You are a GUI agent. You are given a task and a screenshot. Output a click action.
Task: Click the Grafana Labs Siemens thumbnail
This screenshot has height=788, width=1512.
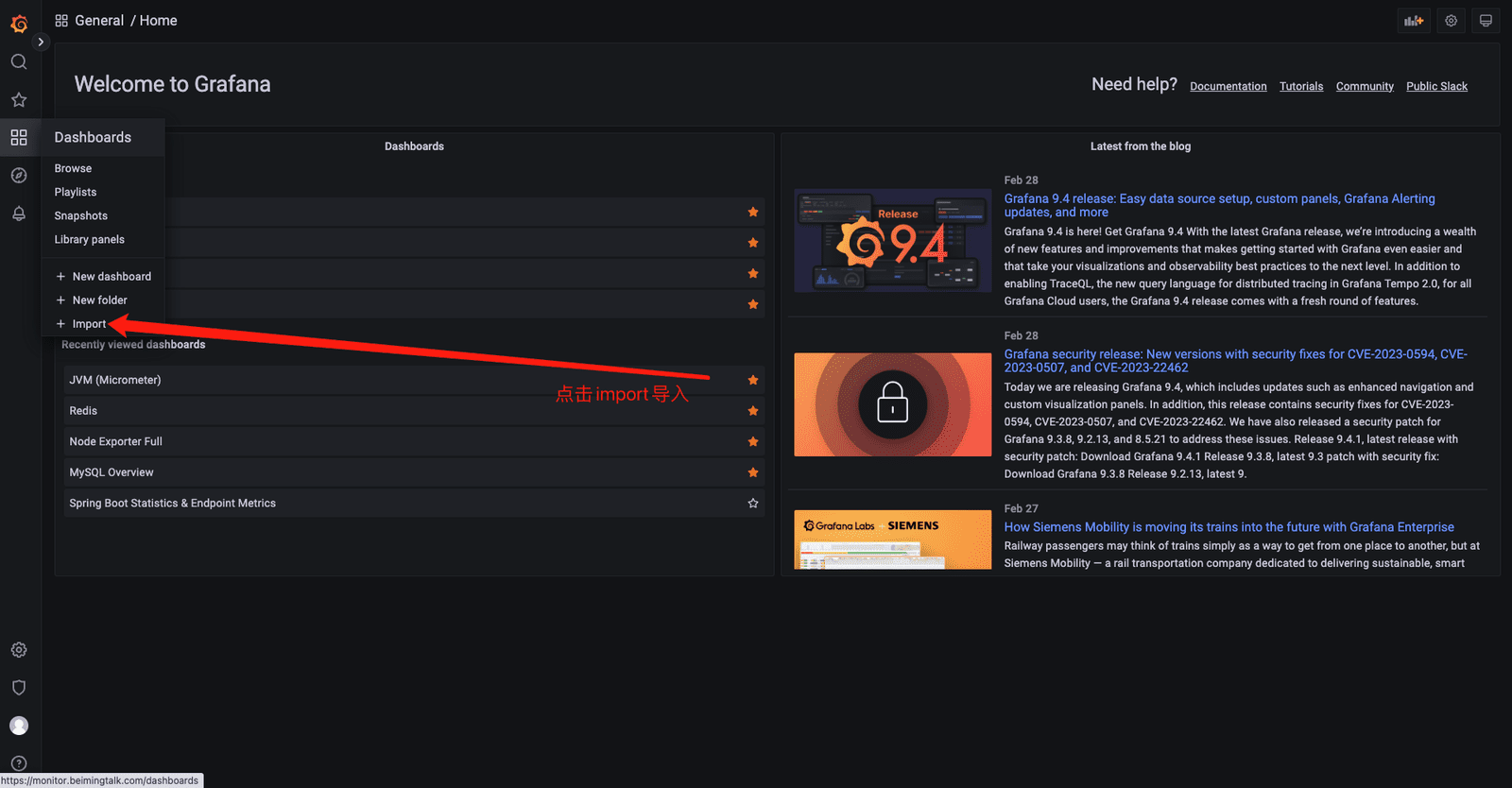[x=893, y=540]
